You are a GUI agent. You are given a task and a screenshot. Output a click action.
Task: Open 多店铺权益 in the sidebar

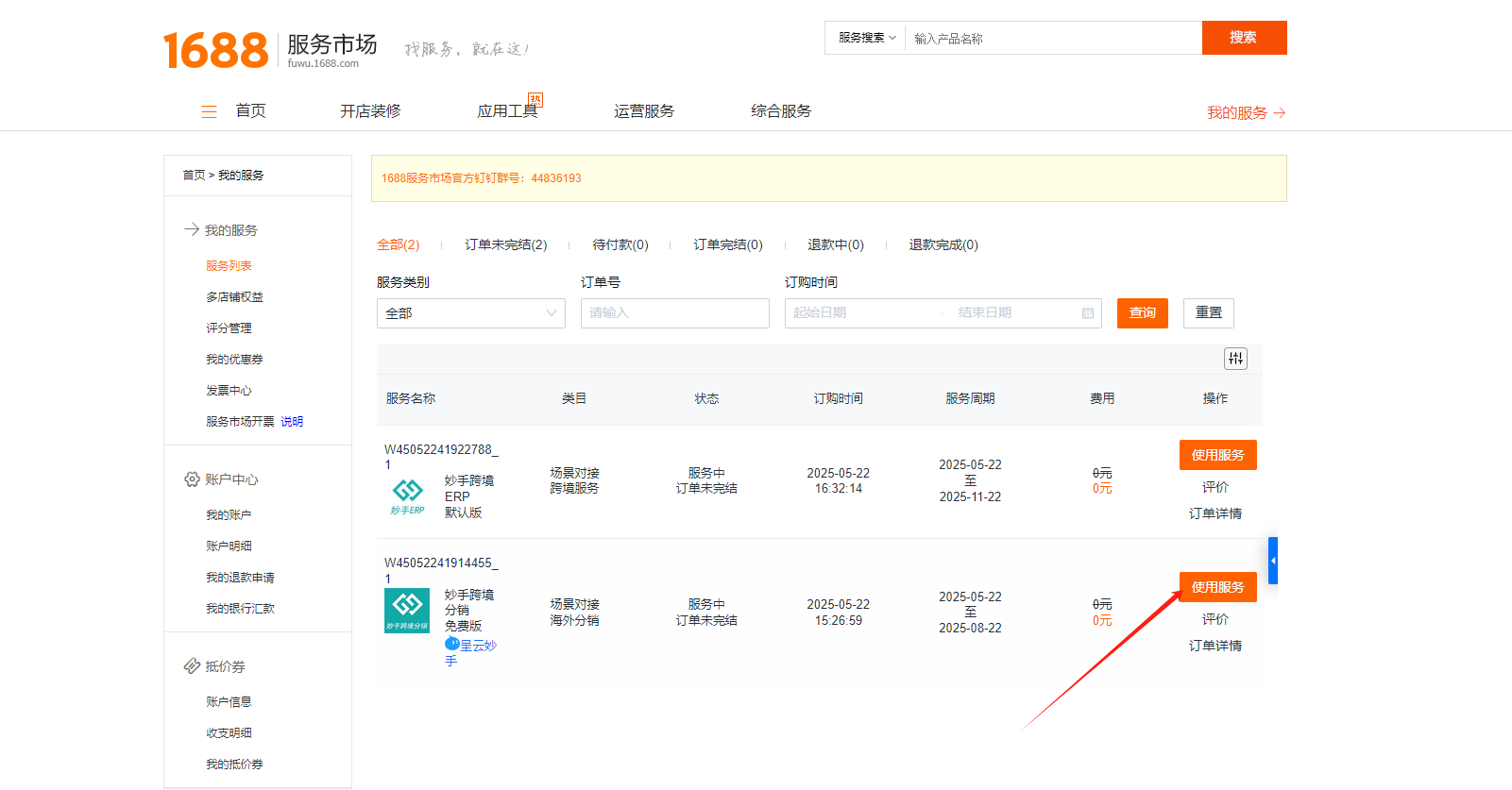point(234,297)
